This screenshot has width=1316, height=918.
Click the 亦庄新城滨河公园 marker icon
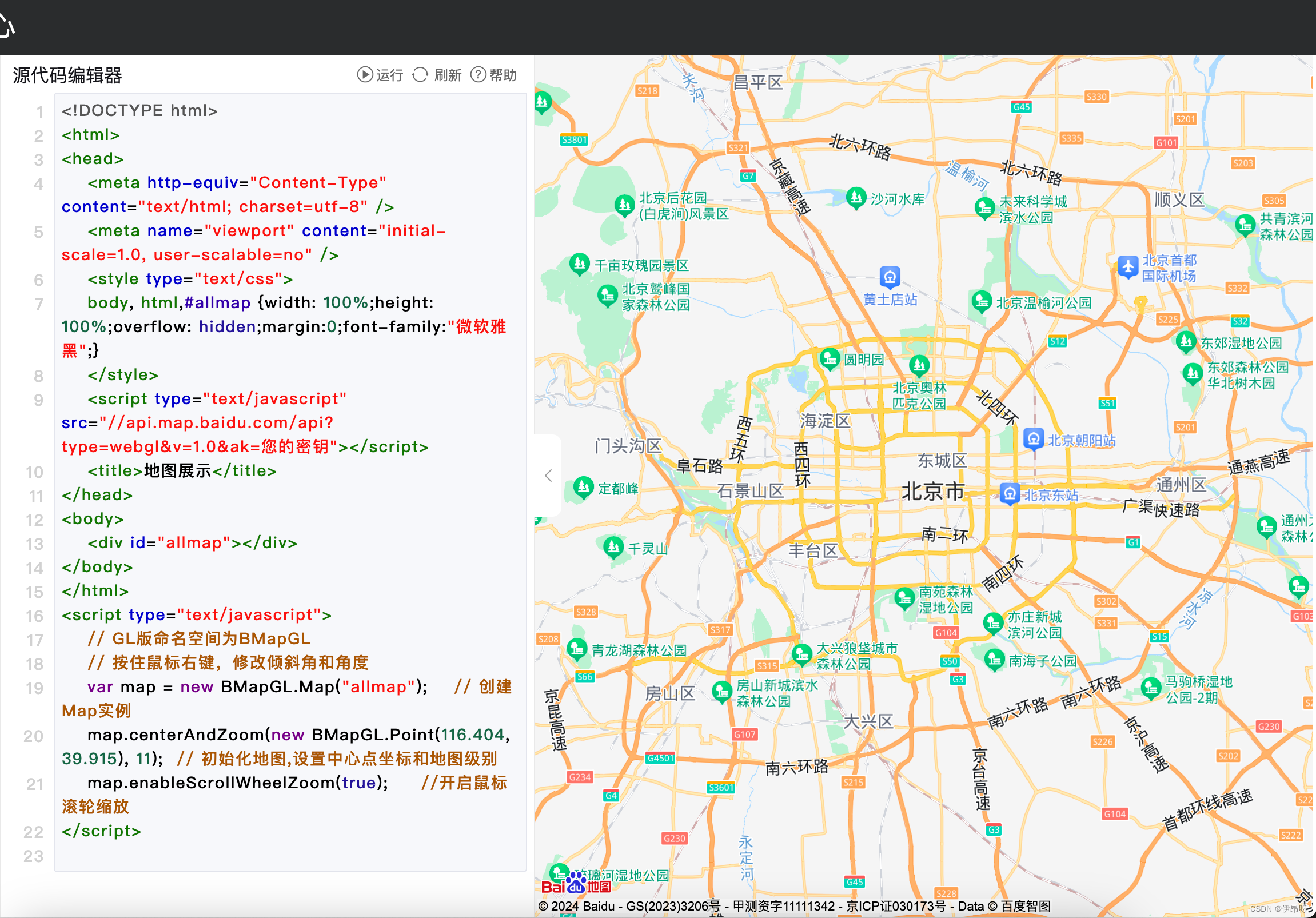(x=993, y=624)
